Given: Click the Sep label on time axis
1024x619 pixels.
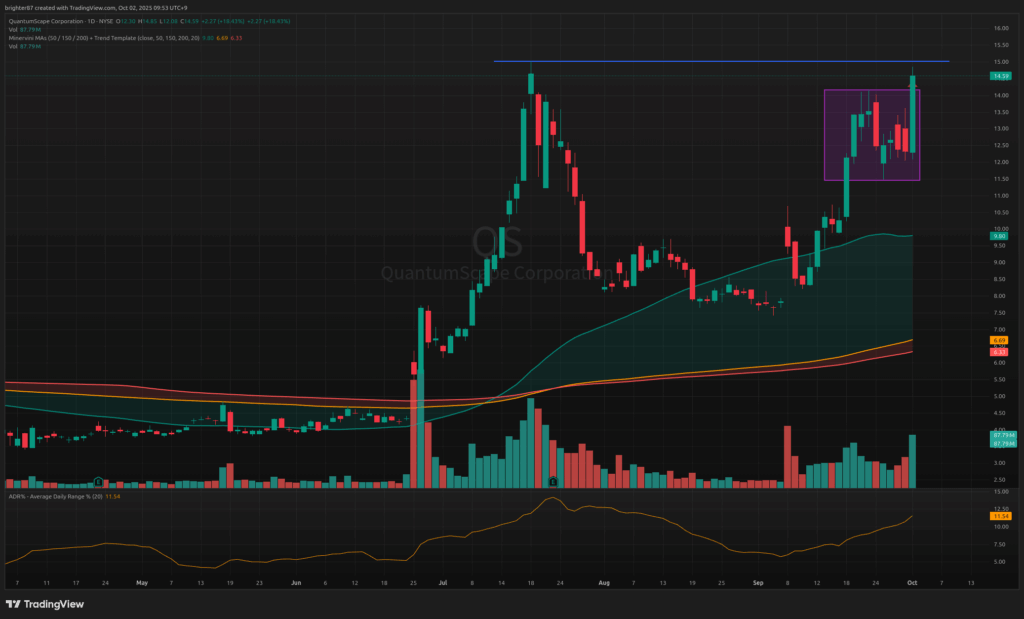Looking at the screenshot, I should click(759, 581).
